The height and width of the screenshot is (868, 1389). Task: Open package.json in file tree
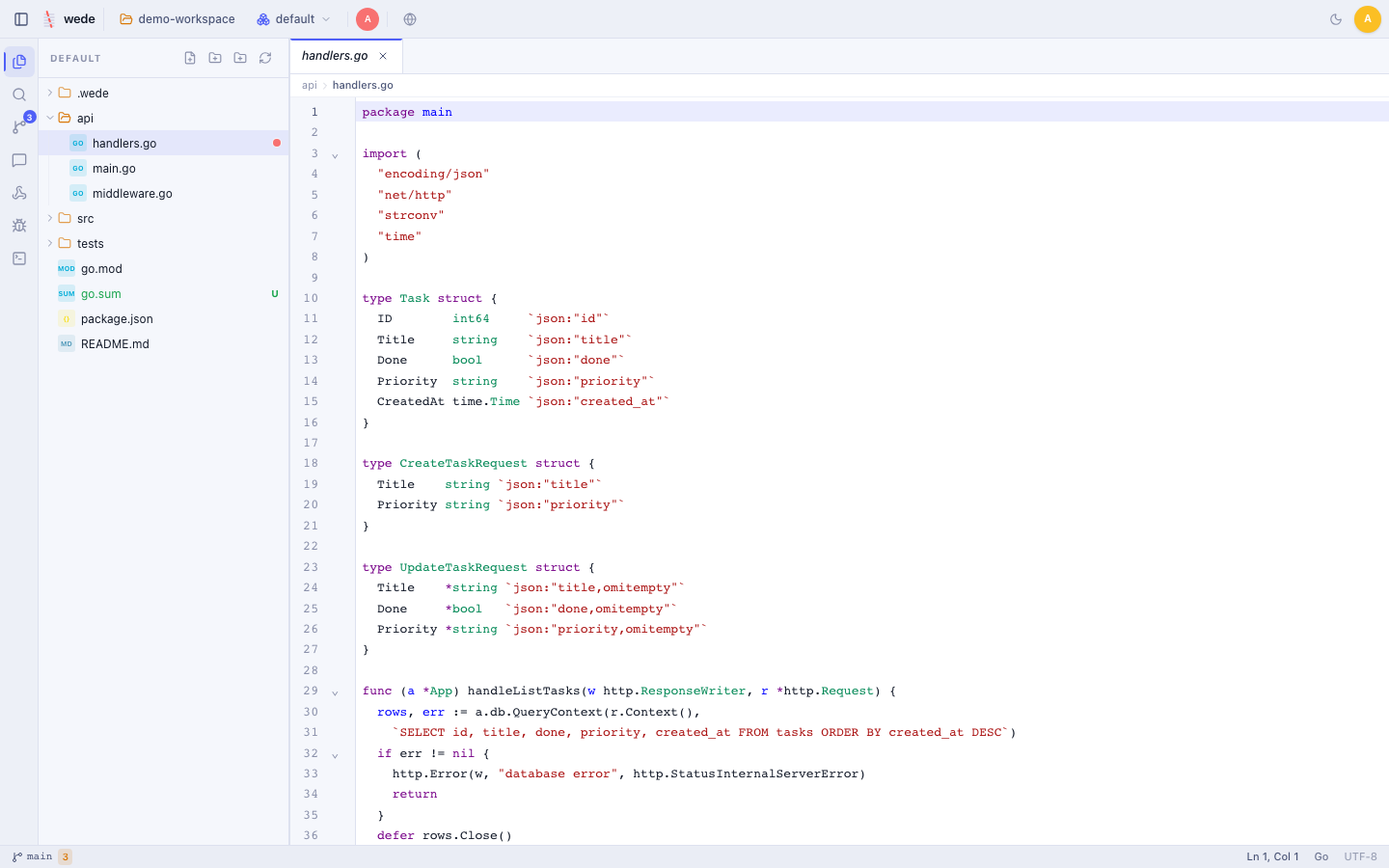click(x=164, y=318)
